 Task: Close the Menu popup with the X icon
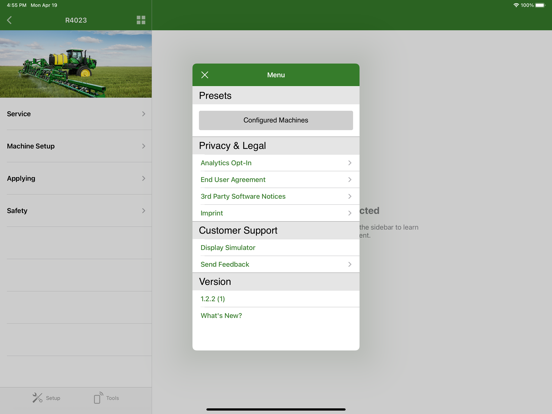[x=205, y=75]
